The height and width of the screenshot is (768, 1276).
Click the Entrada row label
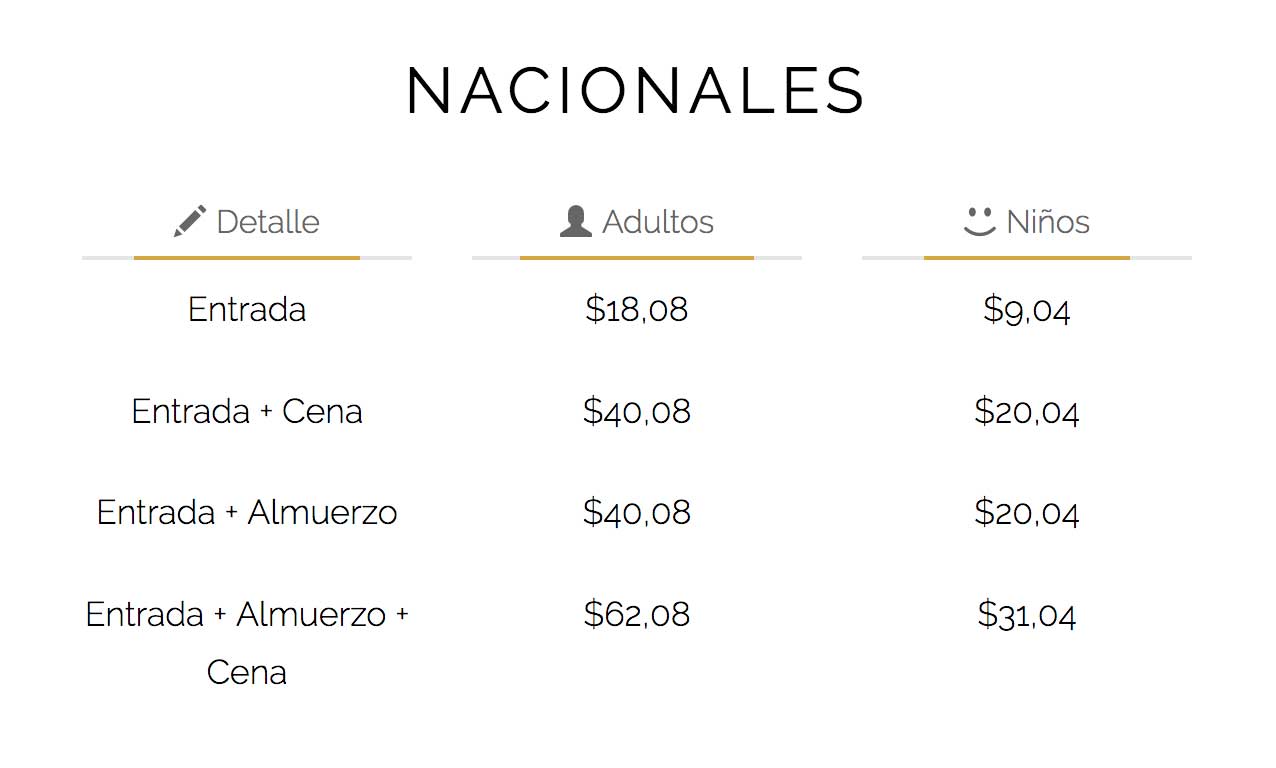pos(247,309)
